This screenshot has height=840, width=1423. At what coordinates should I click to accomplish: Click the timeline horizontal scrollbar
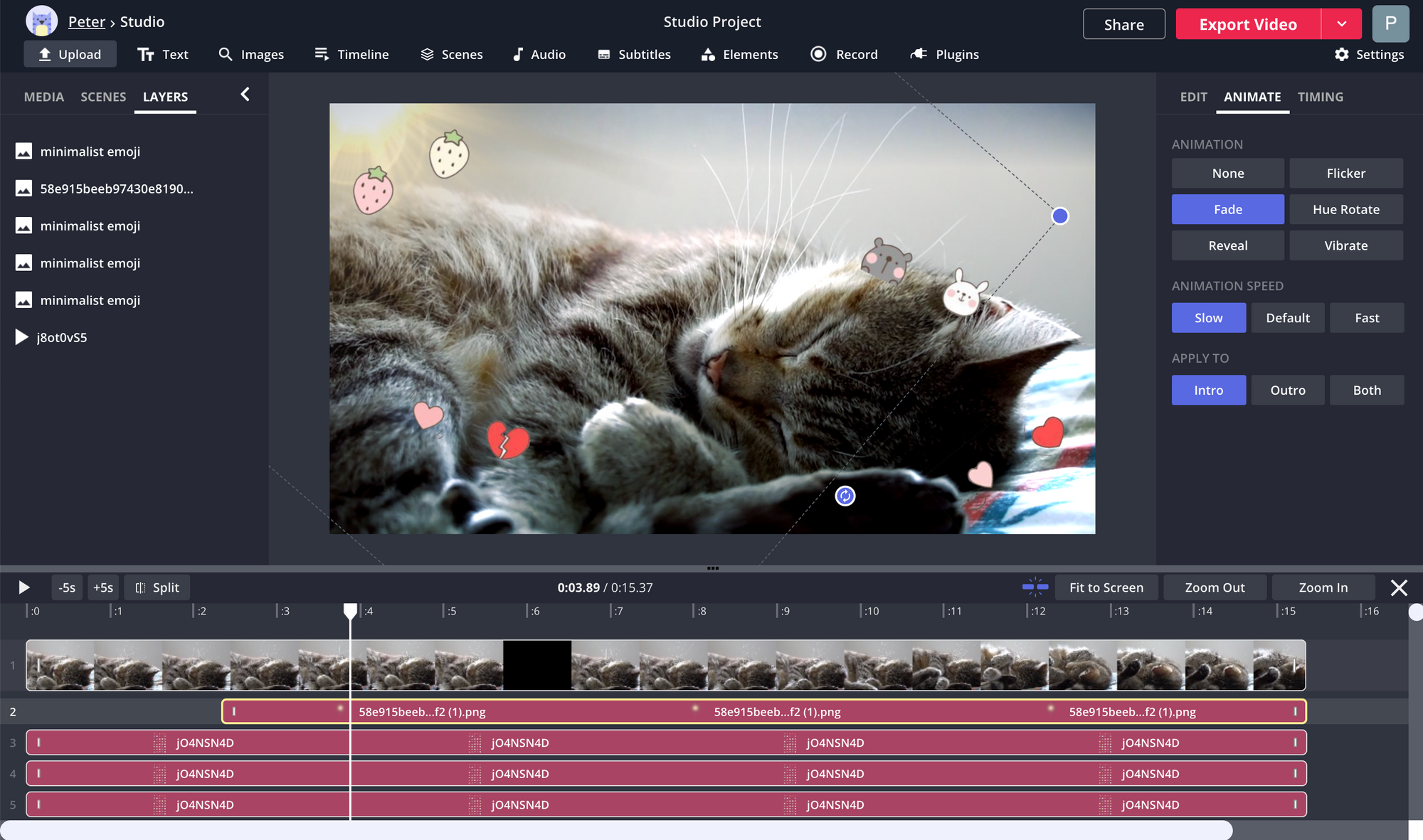(616, 830)
